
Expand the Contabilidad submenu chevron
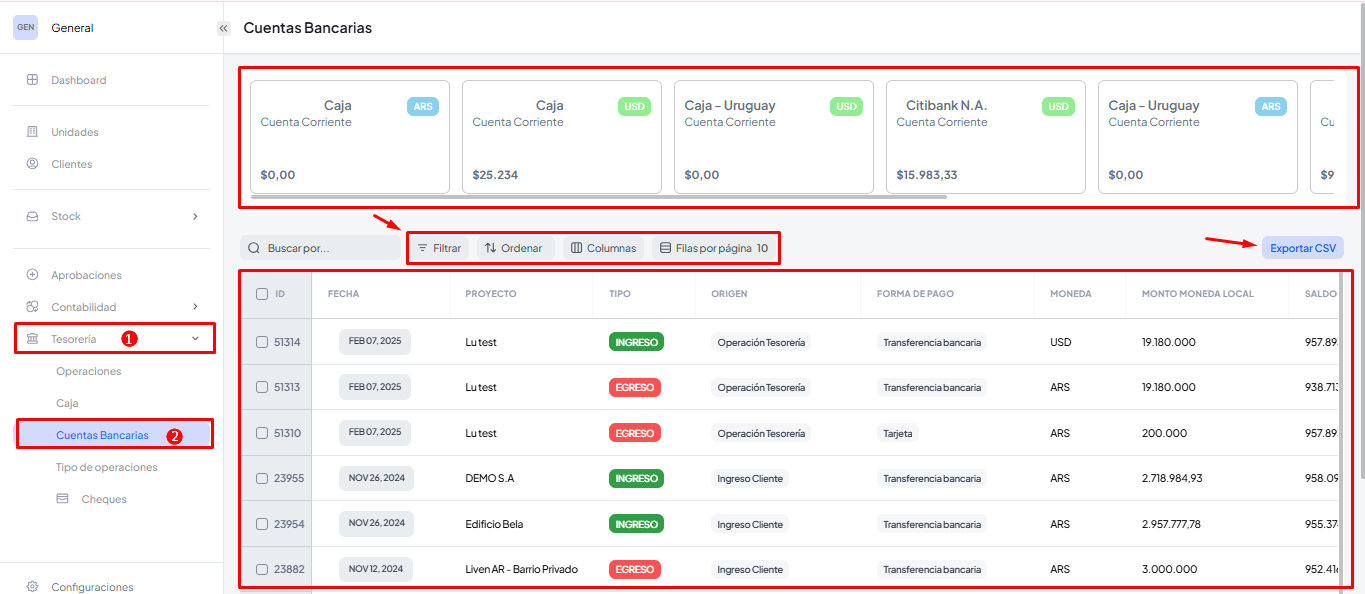(195, 307)
